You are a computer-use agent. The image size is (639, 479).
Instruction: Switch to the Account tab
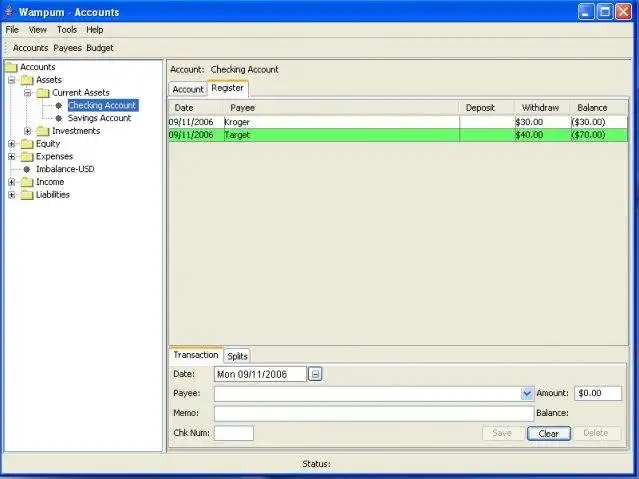[188, 89]
